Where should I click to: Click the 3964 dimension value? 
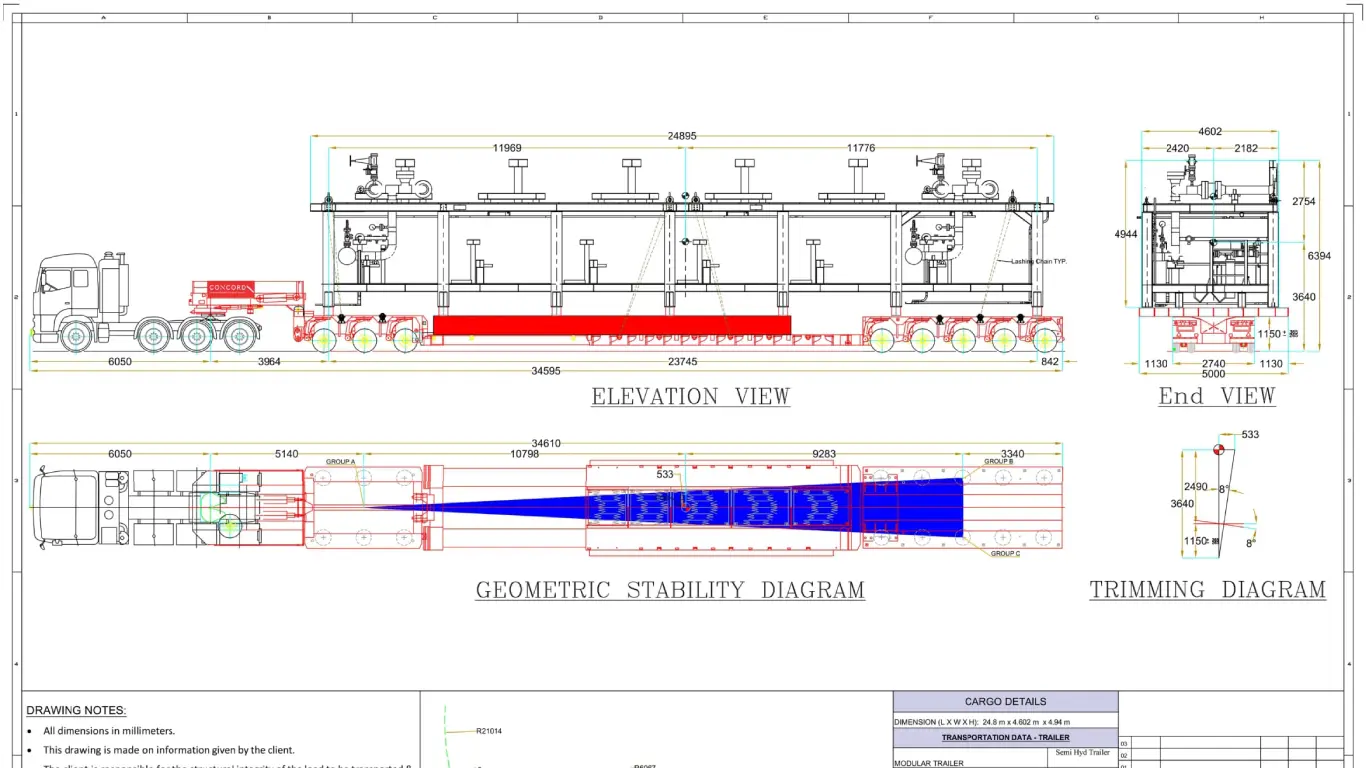click(x=269, y=362)
